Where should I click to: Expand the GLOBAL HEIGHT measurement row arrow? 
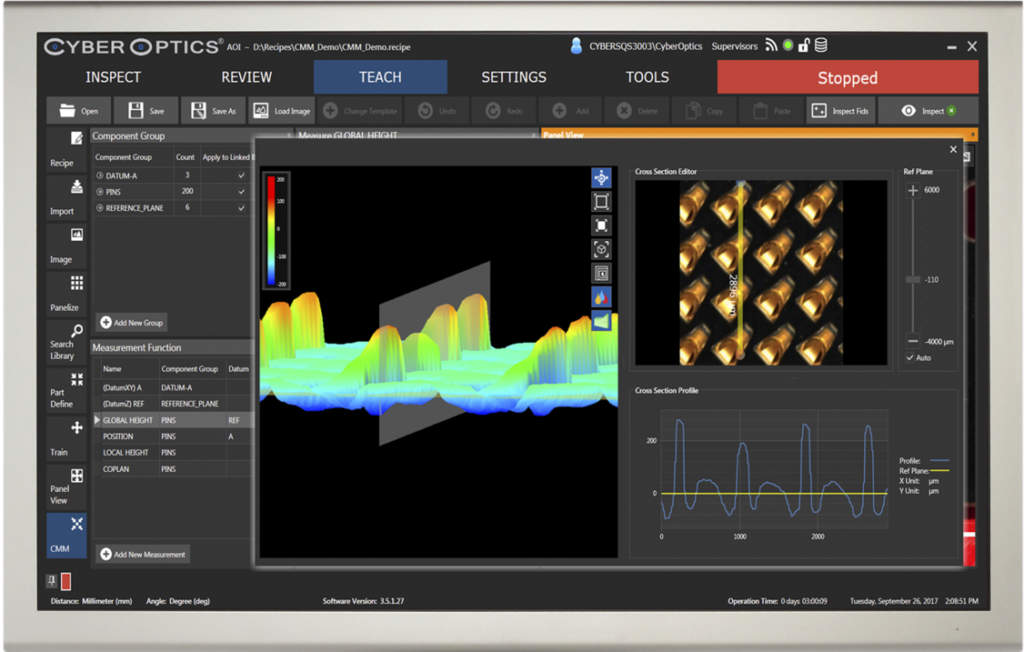point(97,420)
